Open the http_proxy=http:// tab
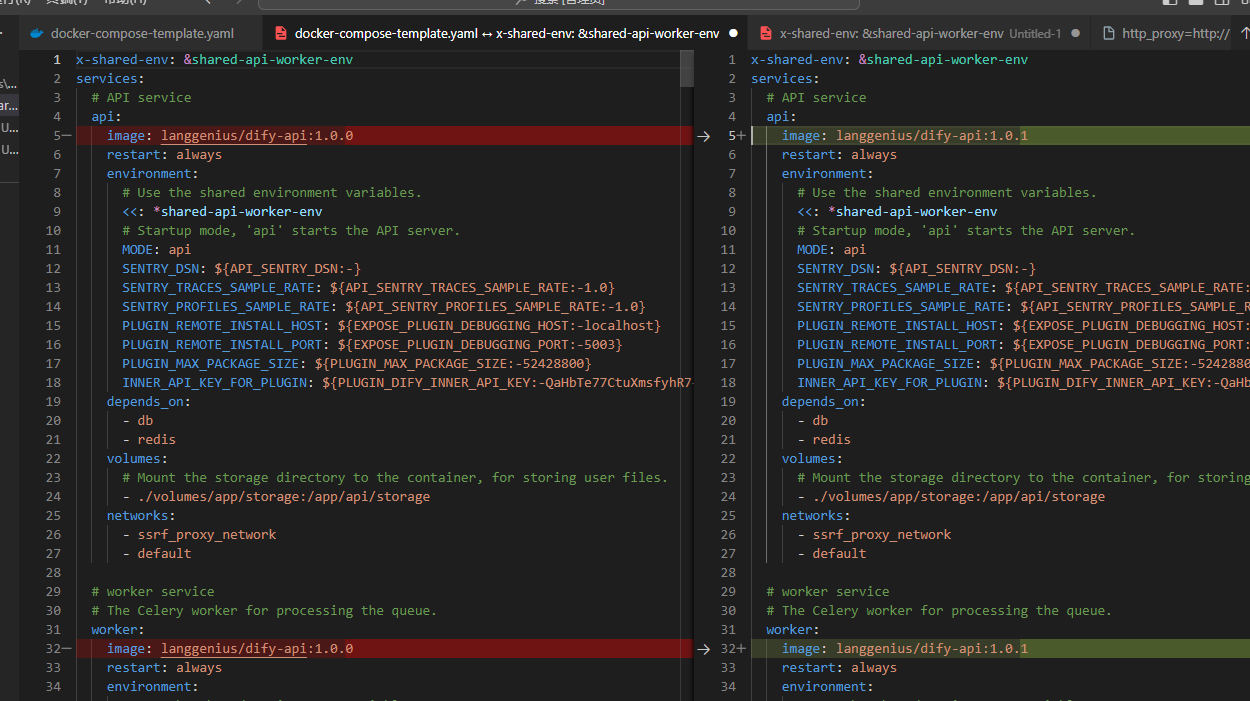 point(1165,33)
